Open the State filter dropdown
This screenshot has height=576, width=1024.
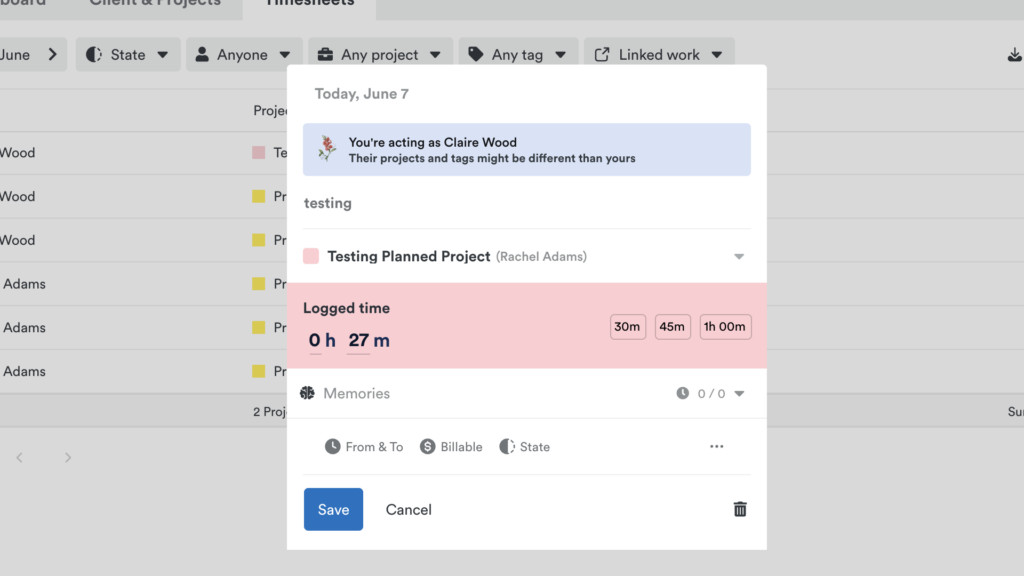coord(128,55)
